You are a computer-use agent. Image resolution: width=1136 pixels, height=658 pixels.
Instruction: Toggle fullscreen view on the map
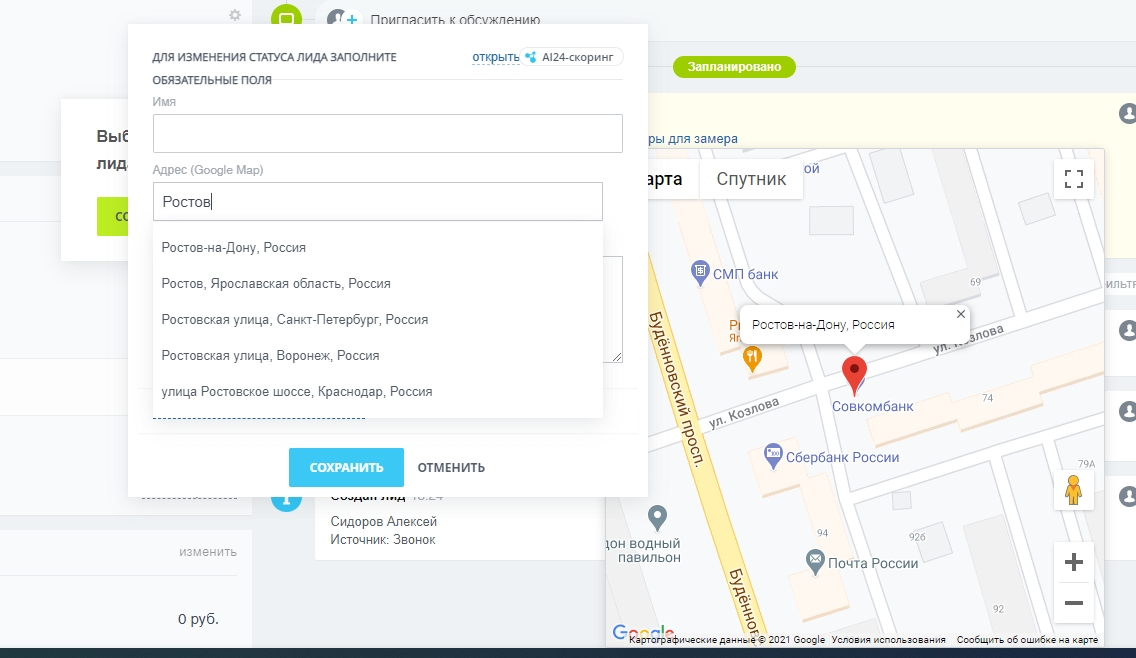coord(1074,179)
